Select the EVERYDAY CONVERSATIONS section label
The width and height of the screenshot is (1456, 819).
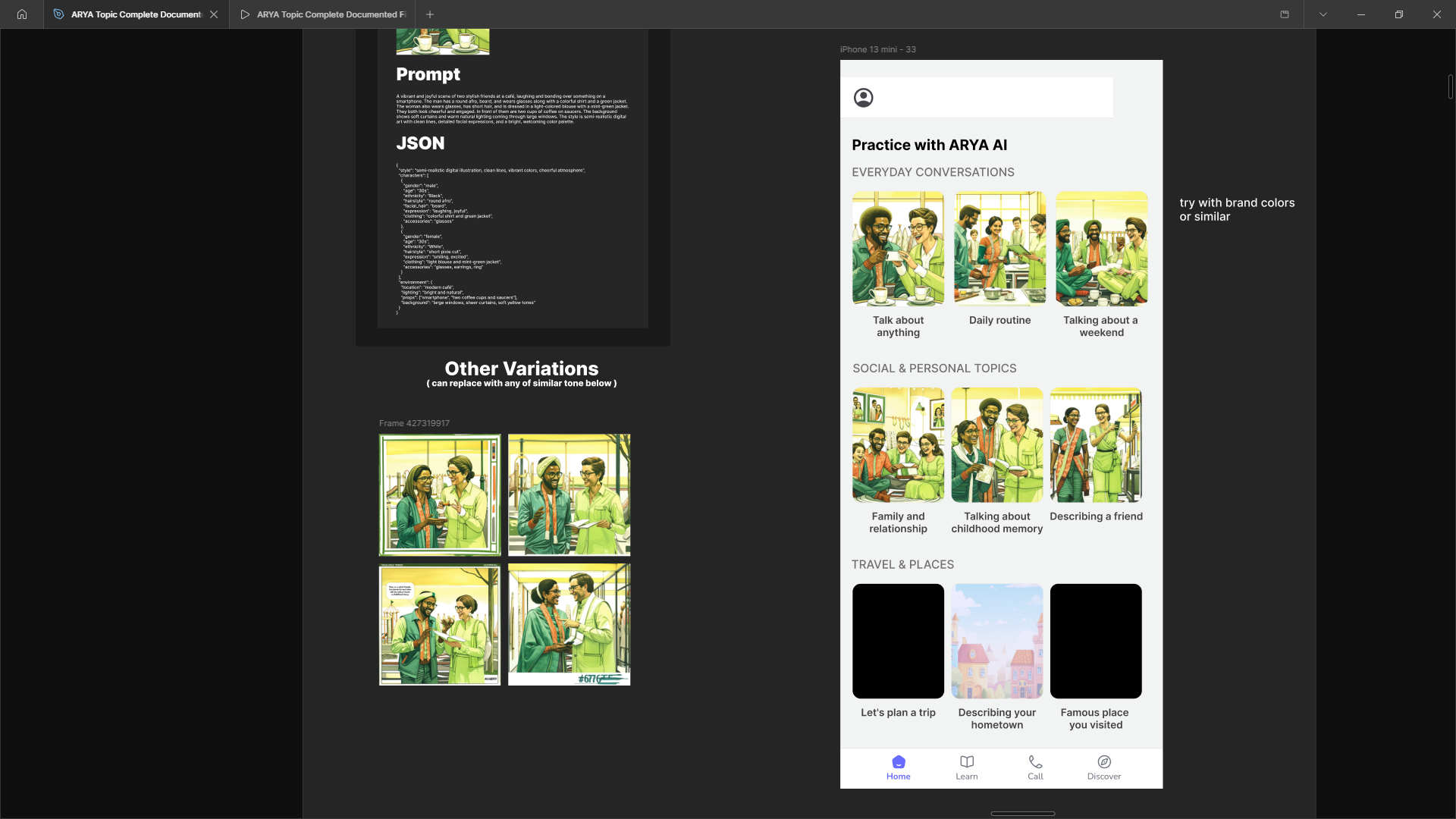click(933, 172)
